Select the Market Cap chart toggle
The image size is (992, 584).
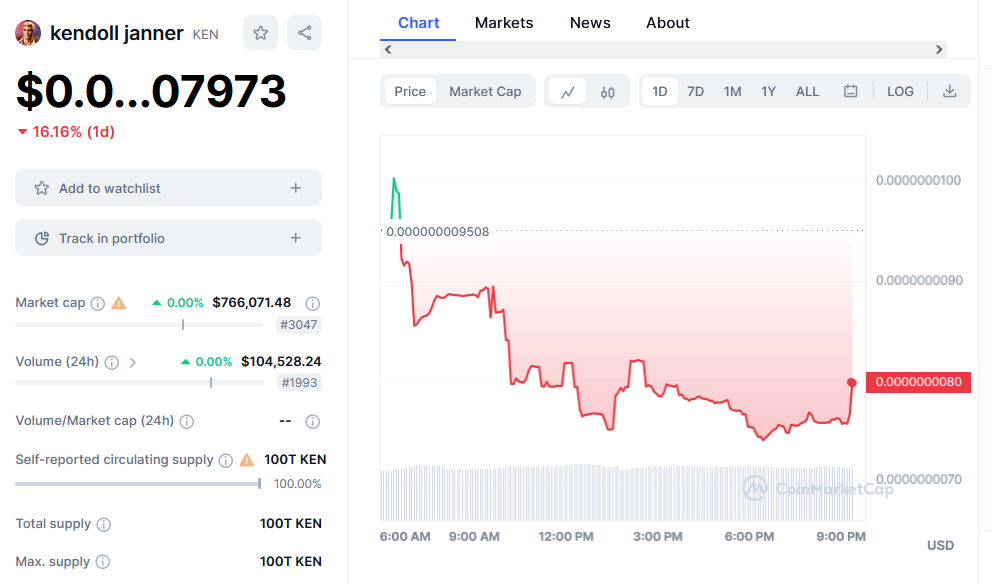485,92
